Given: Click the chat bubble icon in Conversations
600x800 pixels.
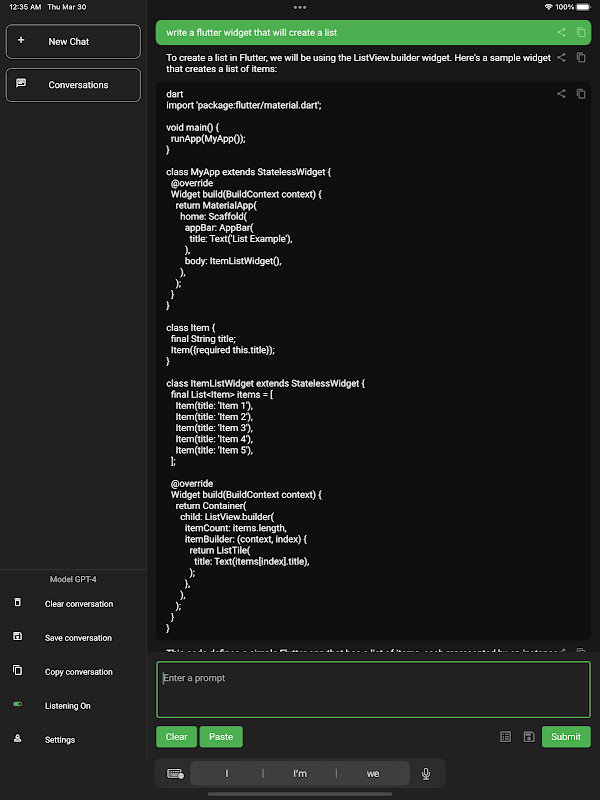Looking at the screenshot, I should click(21, 83).
